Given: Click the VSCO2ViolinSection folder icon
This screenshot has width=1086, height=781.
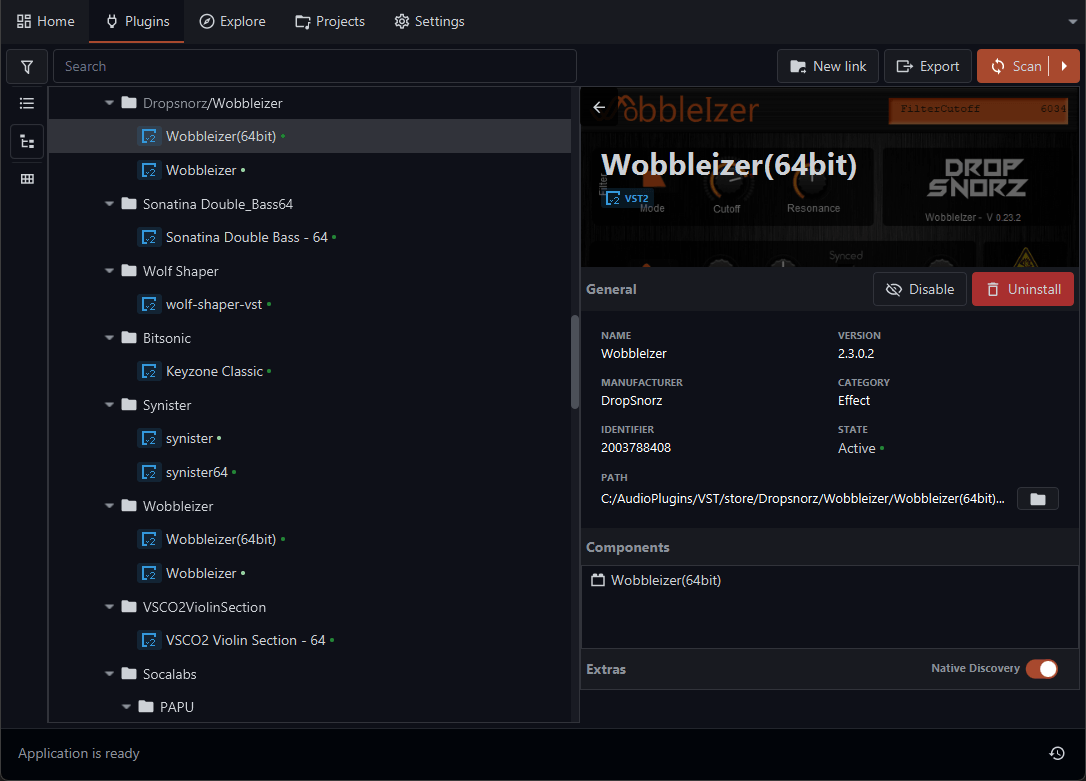Looking at the screenshot, I should pos(129,606).
